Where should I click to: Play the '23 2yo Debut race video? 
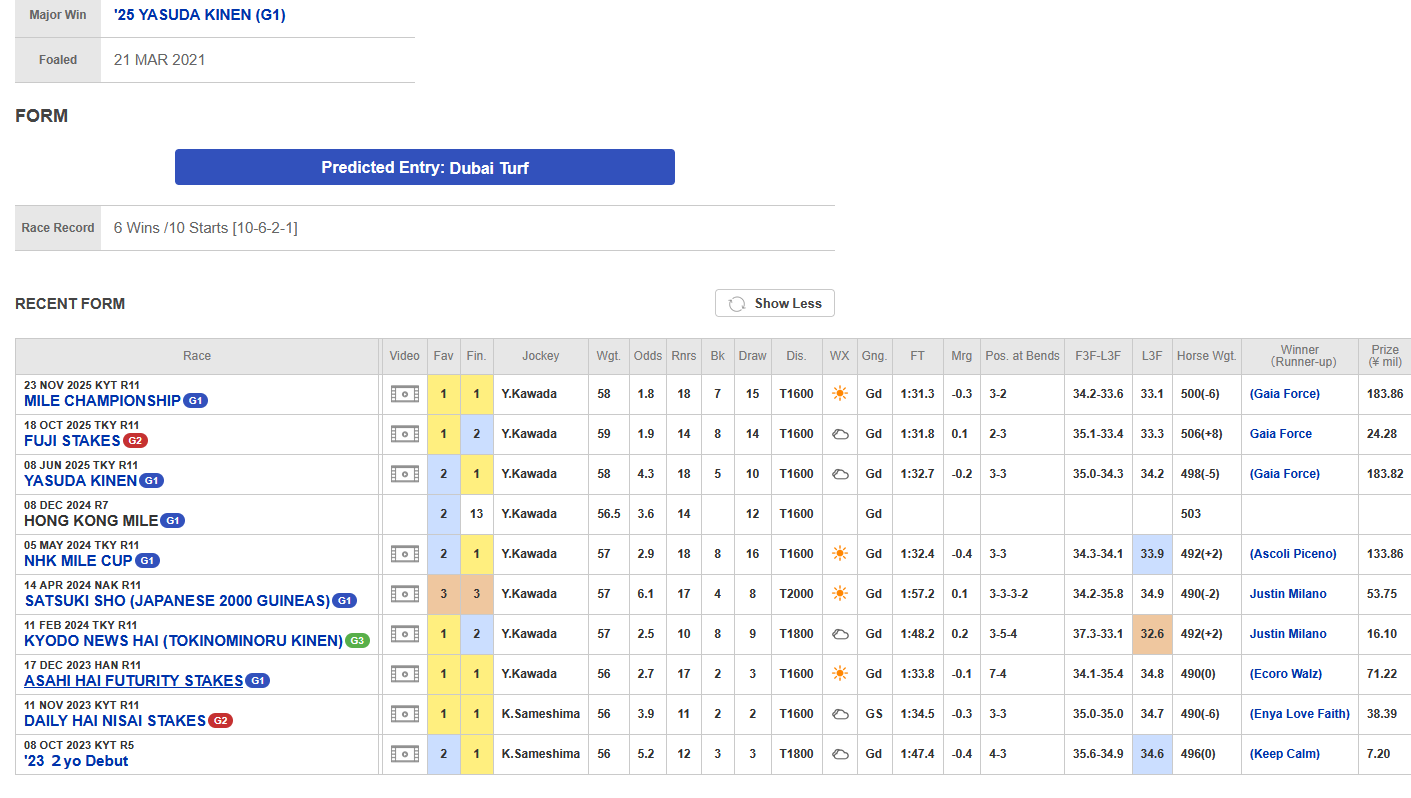click(404, 754)
